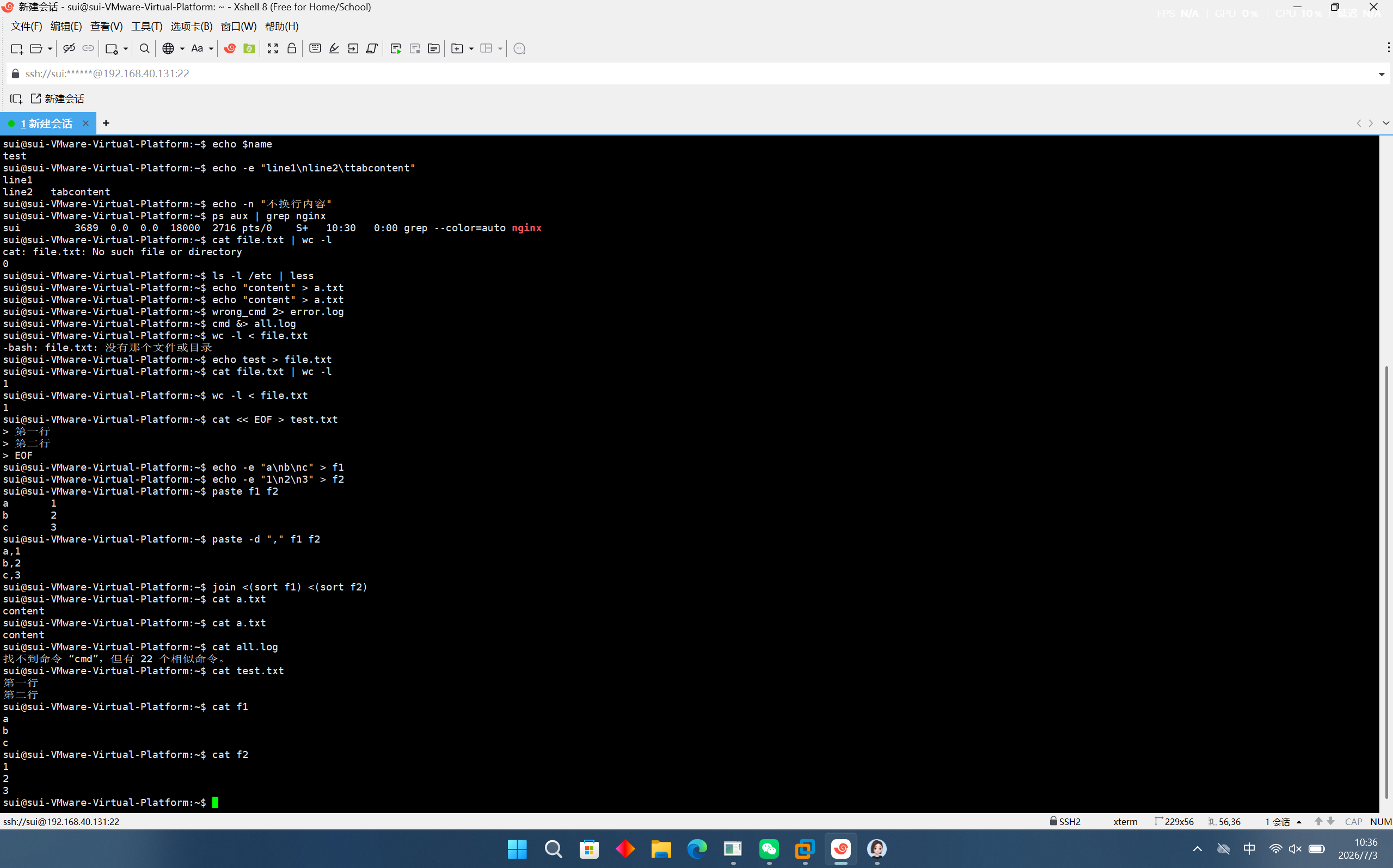The image size is (1393, 868).
Task: Close the '1 新建会话' tab
Action: pos(85,124)
